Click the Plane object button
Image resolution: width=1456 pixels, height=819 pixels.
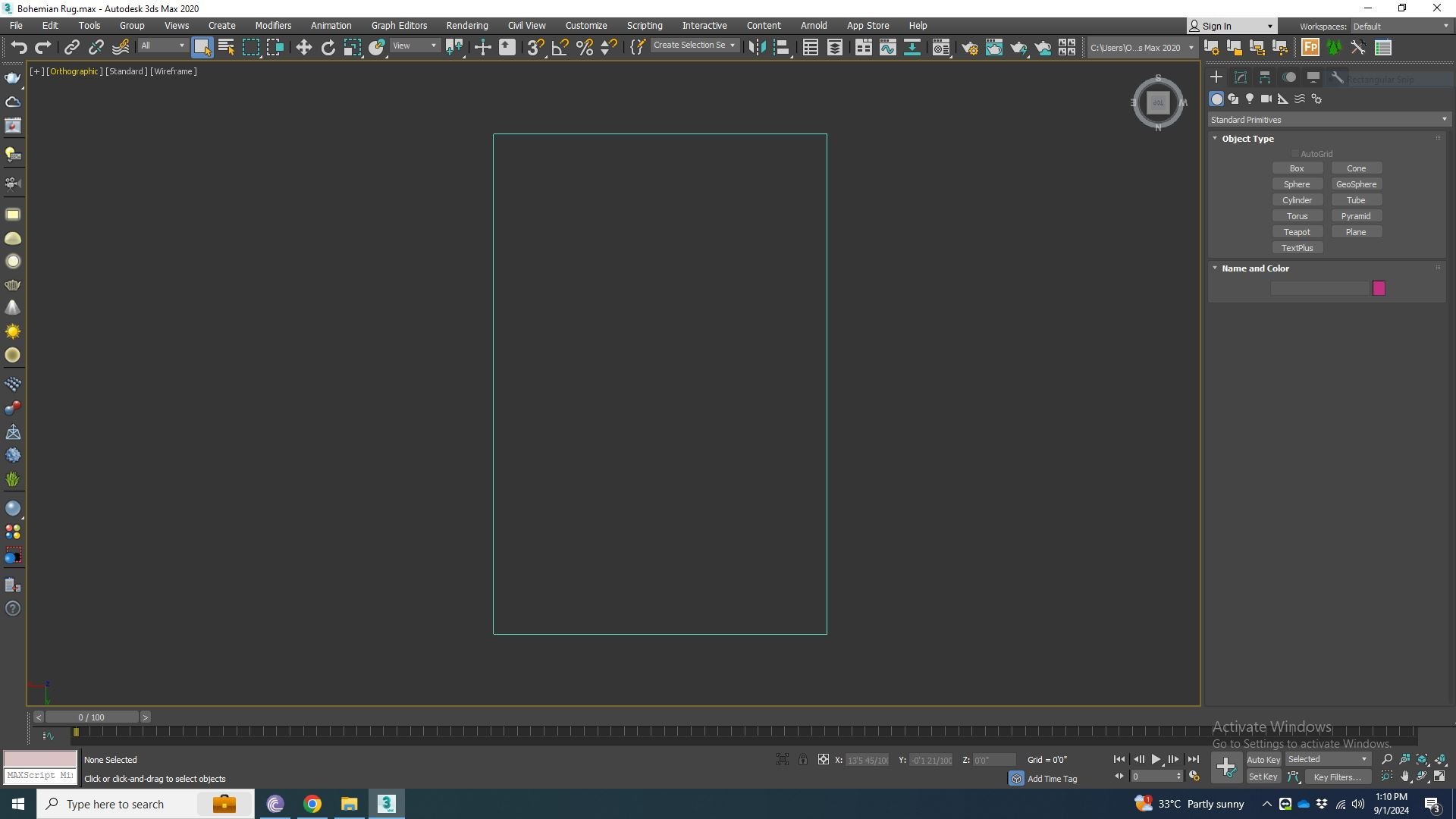point(1356,232)
